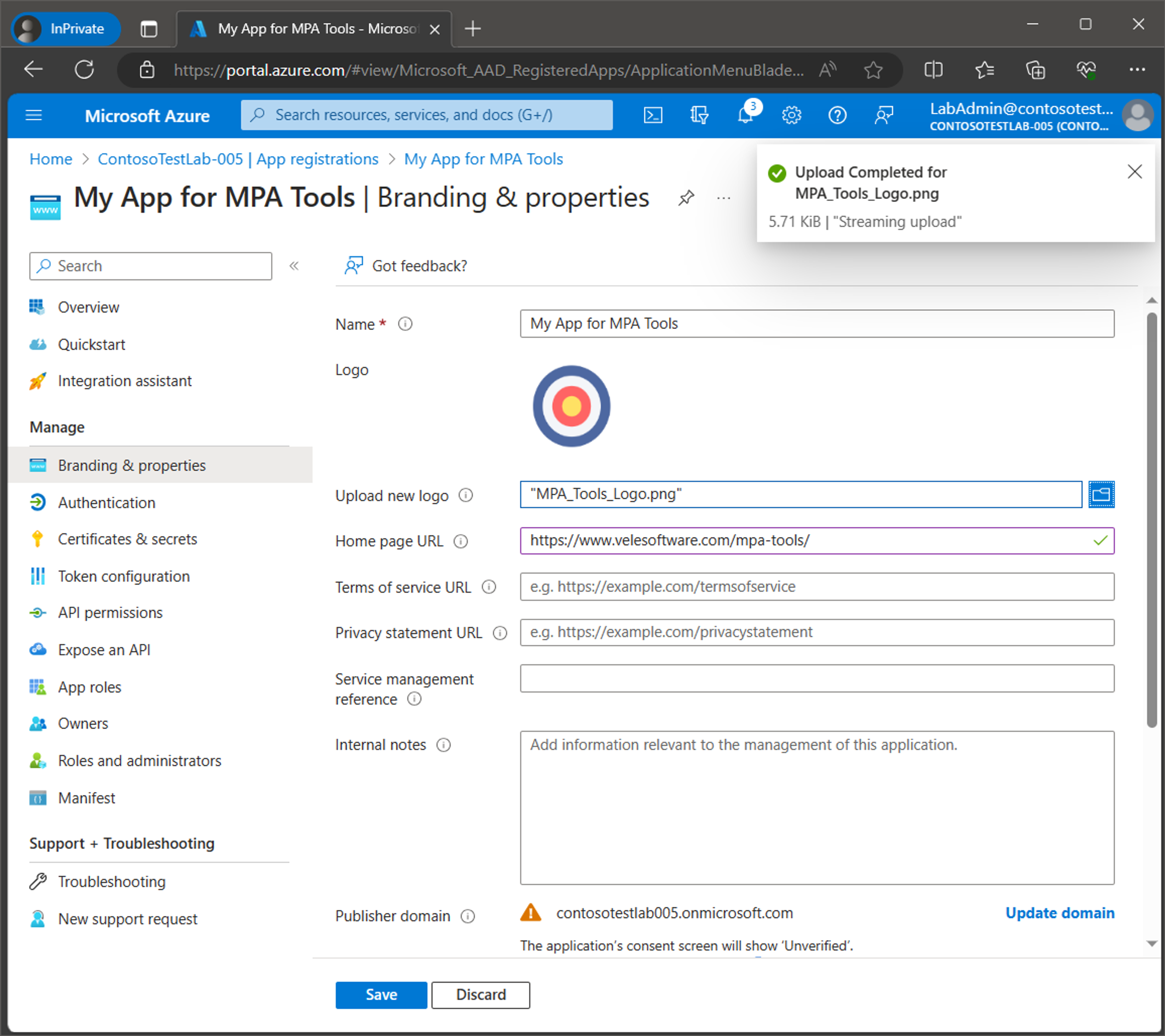Click the Internal notes text area
The height and width of the screenshot is (1036, 1165).
[817, 808]
